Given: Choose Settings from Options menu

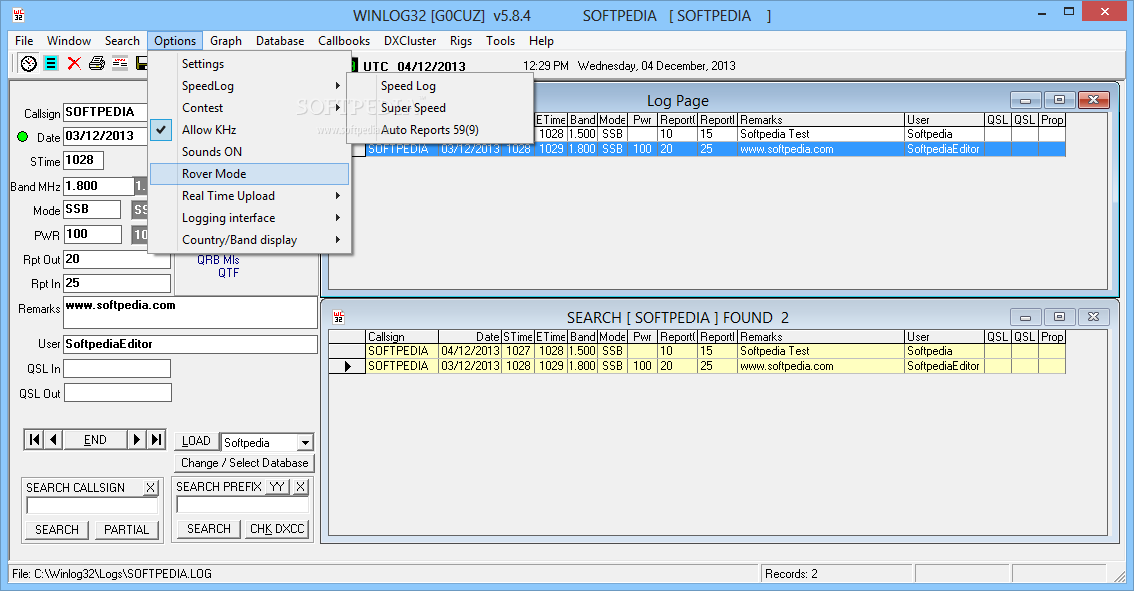Looking at the screenshot, I should (249, 64).
